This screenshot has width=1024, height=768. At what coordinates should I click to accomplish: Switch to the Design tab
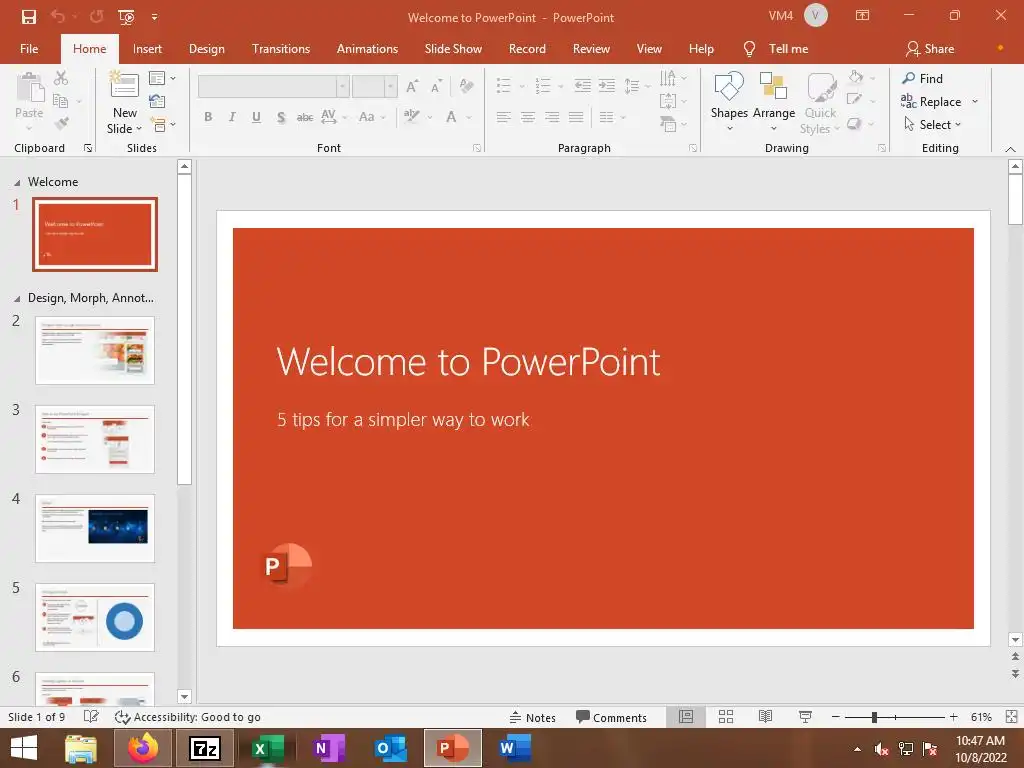tap(206, 49)
